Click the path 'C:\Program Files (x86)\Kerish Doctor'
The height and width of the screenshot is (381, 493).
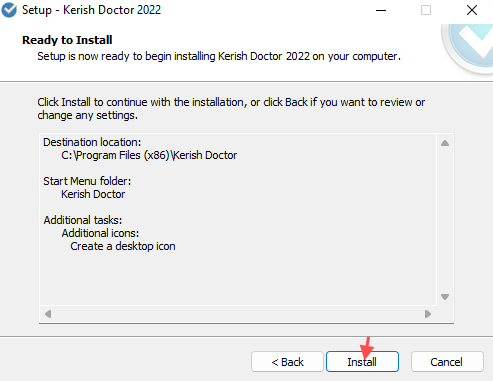coord(149,155)
